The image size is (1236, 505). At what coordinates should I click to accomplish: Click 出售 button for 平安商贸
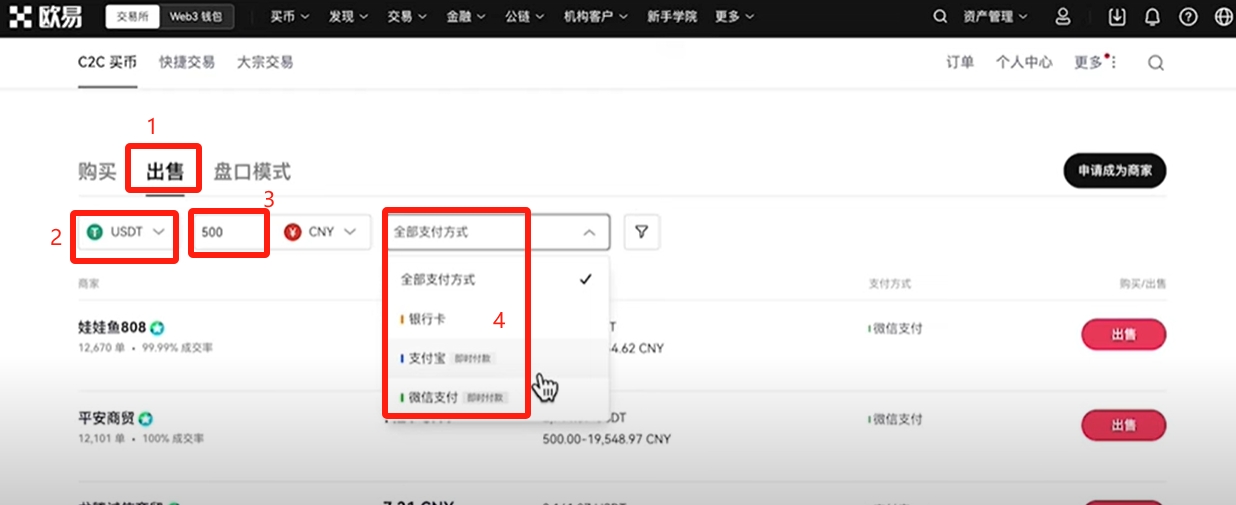coord(1124,426)
